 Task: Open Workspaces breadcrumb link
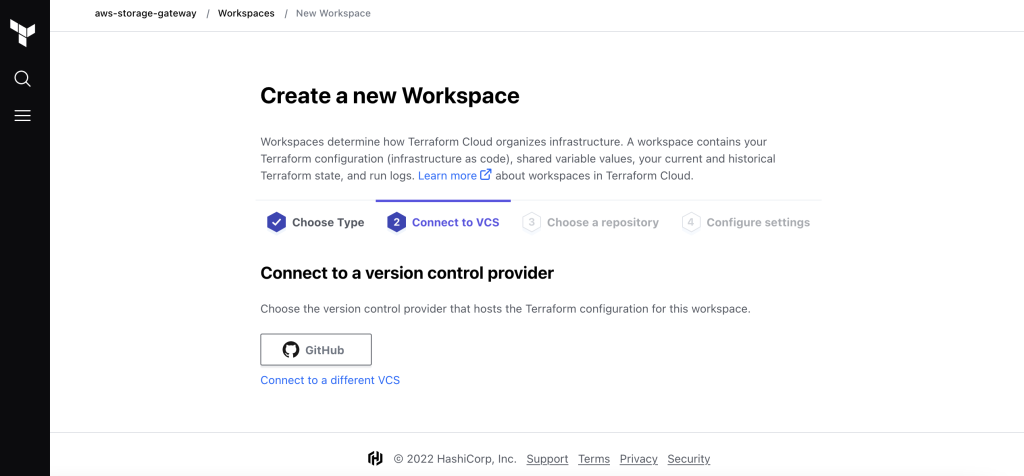tap(246, 13)
